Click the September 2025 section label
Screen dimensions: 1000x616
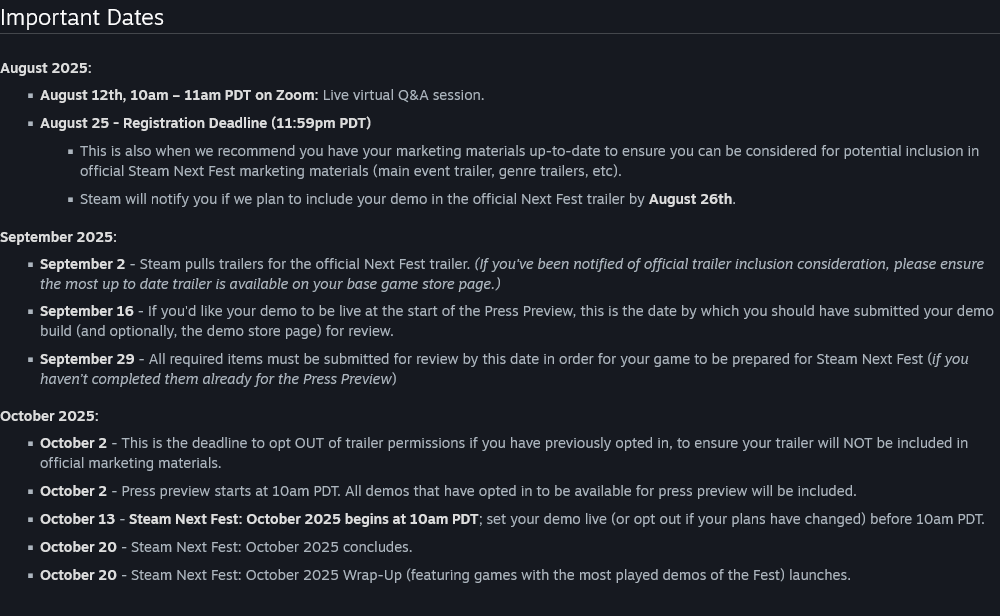[58, 237]
